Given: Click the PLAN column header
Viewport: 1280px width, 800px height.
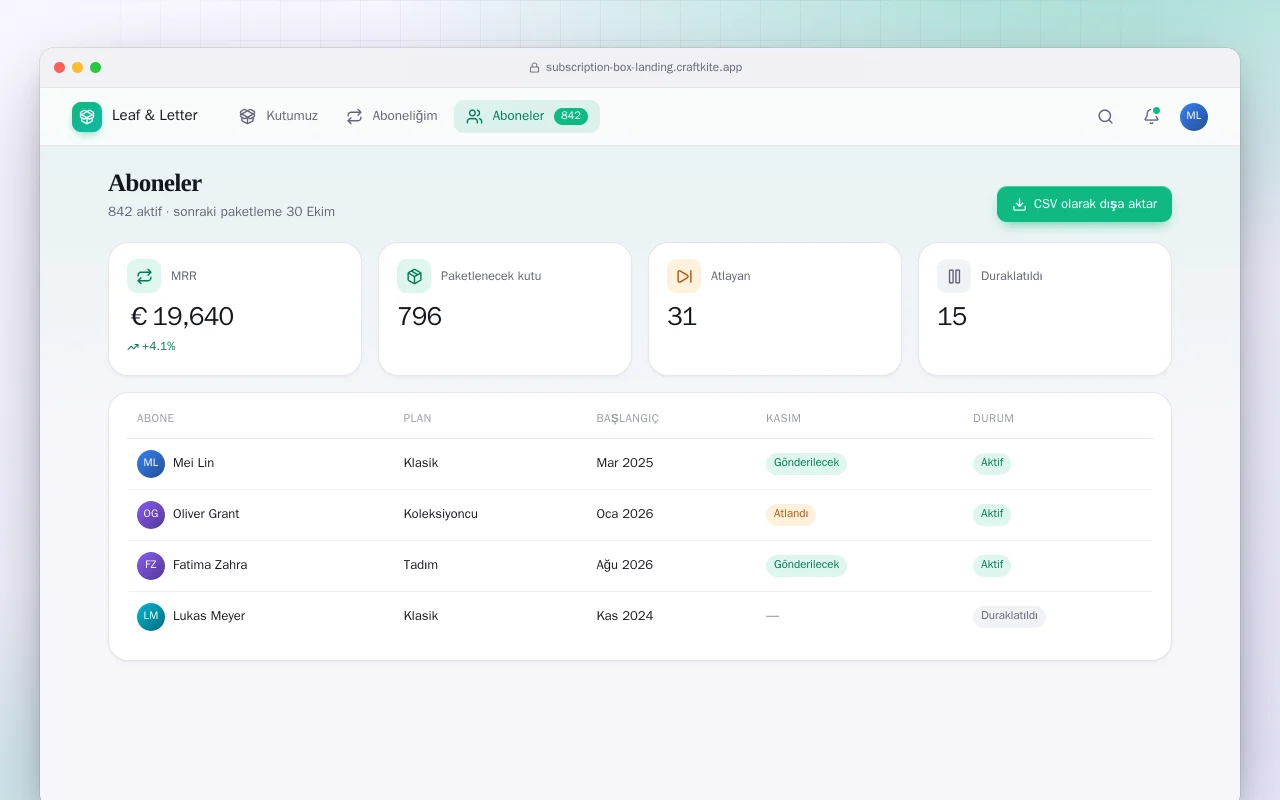Looking at the screenshot, I should pos(417,419).
